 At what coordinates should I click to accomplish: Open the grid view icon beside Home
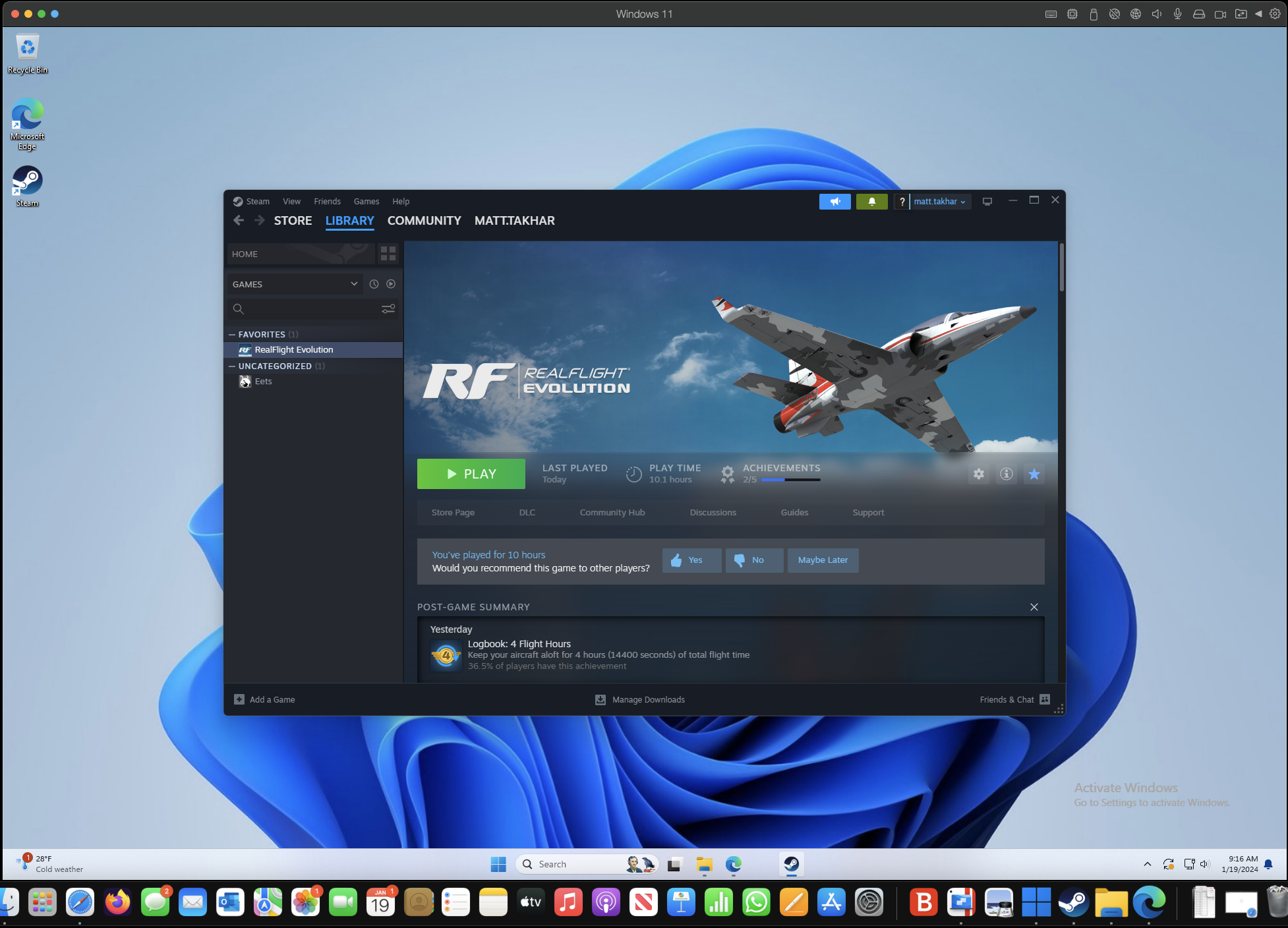tap(388, 254)
